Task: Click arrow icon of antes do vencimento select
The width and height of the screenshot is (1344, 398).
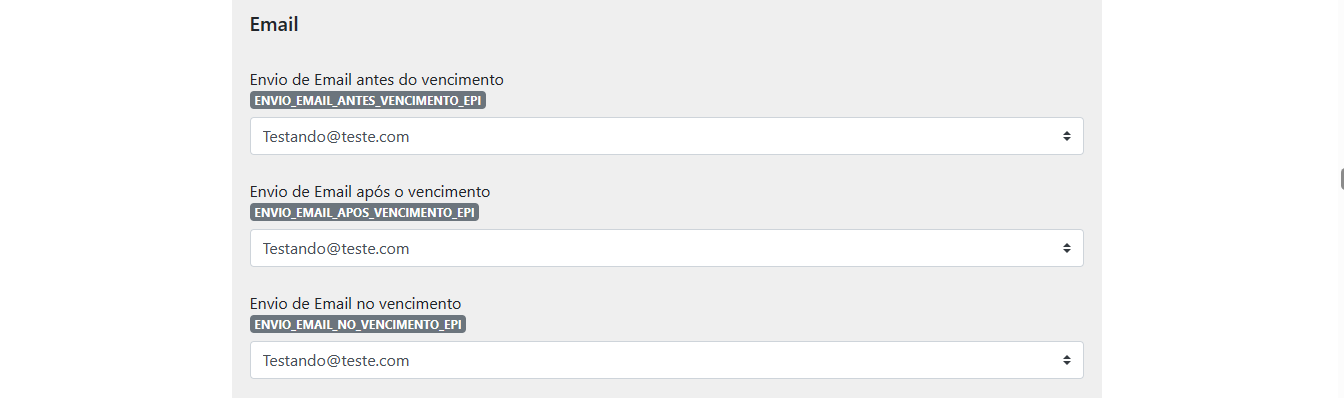Action: [x=1067, y=136]
